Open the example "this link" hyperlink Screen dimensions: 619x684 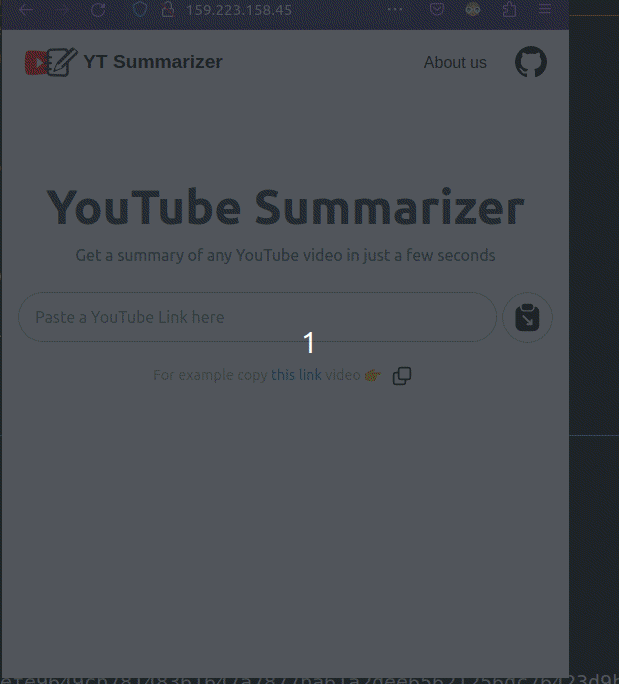[296, 375]
